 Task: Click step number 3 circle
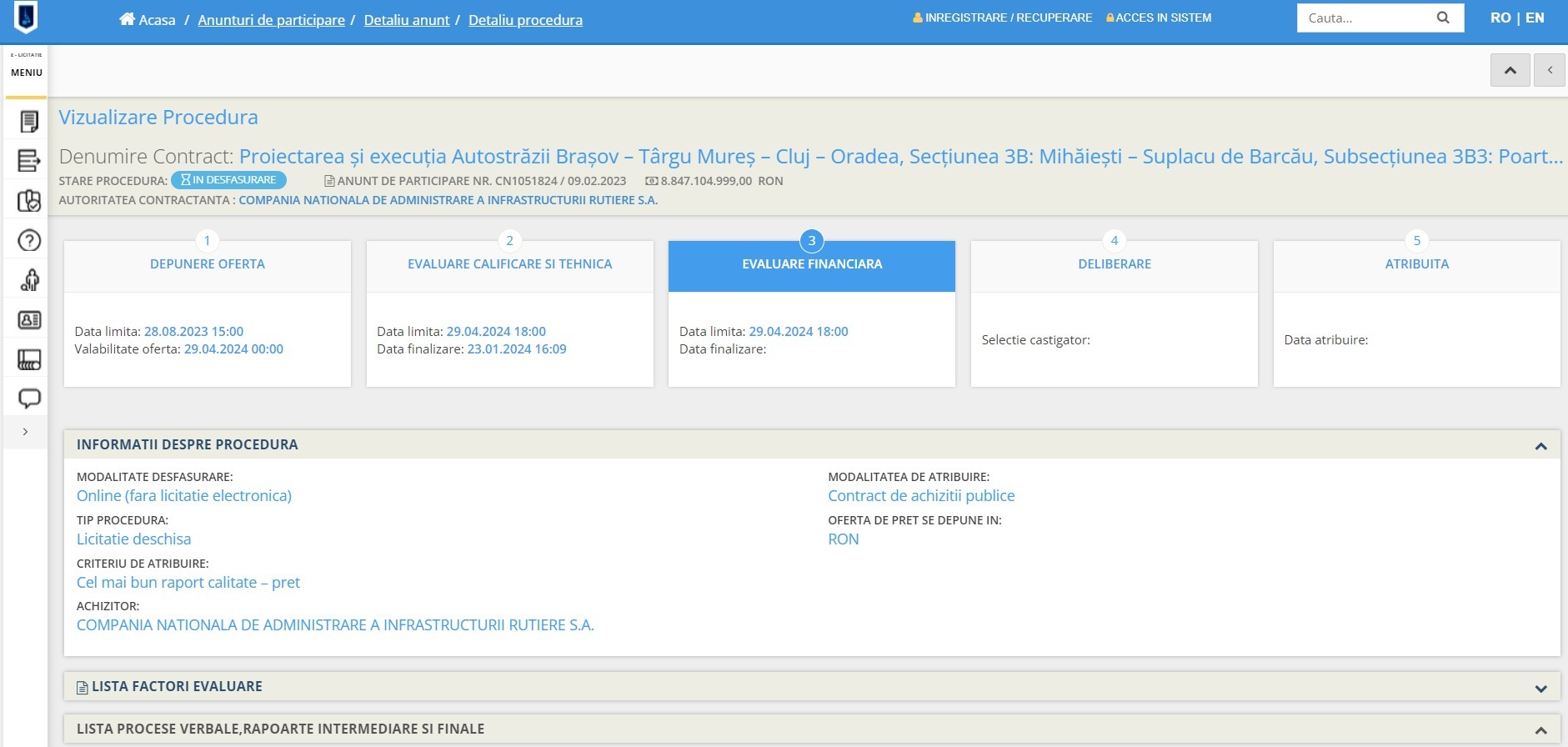pos(812,241)
